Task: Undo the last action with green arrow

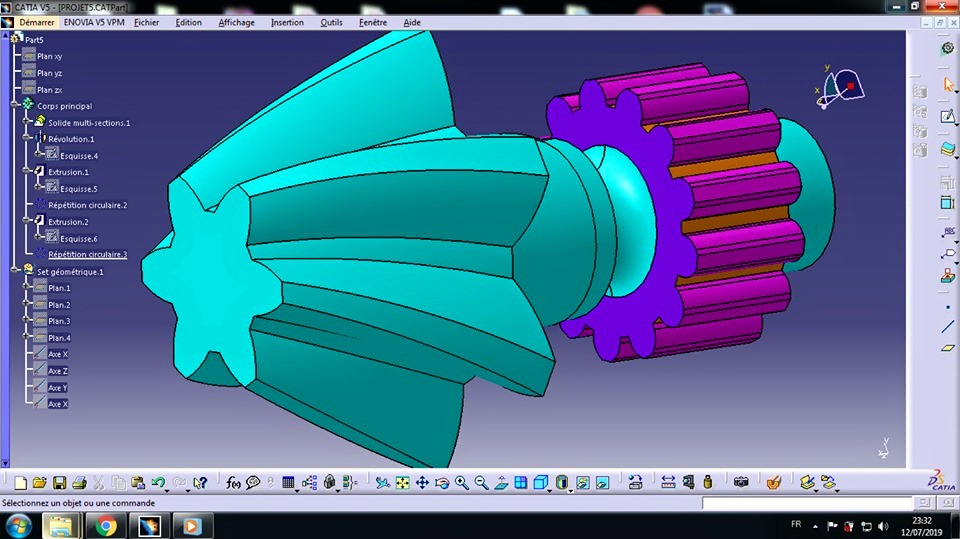Action: [157, 483]
